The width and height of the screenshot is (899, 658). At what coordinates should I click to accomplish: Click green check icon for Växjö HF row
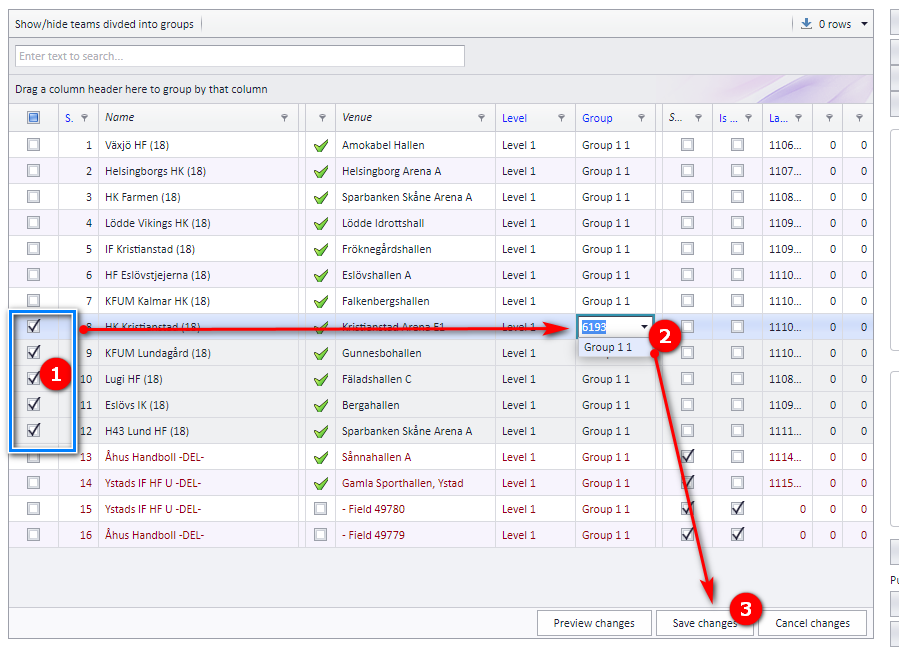click(321, 146)
